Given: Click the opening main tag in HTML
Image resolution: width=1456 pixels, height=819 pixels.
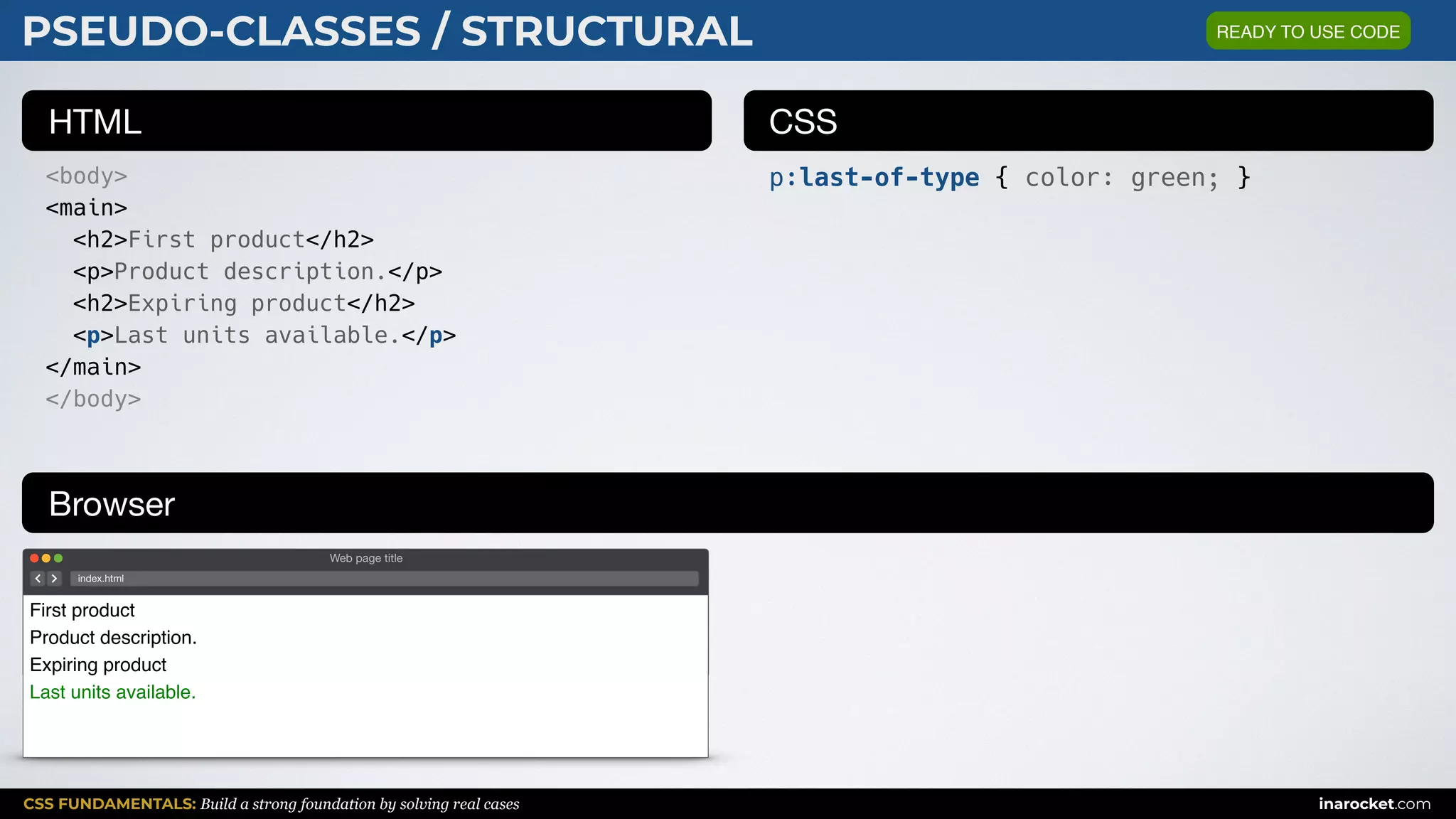Looking at the screenshot, I should (86, 208).
